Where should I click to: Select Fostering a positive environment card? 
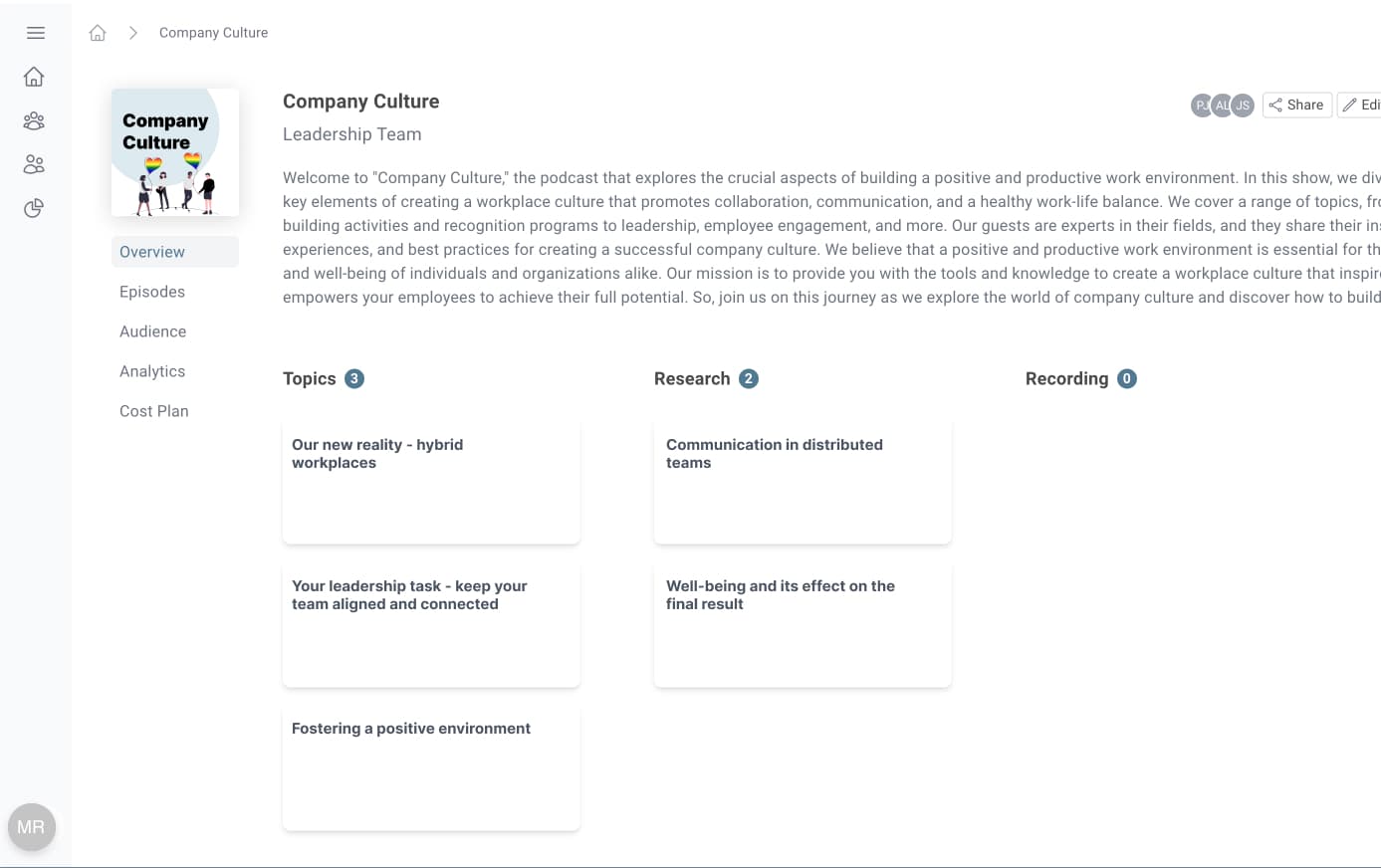pos(431,768)
